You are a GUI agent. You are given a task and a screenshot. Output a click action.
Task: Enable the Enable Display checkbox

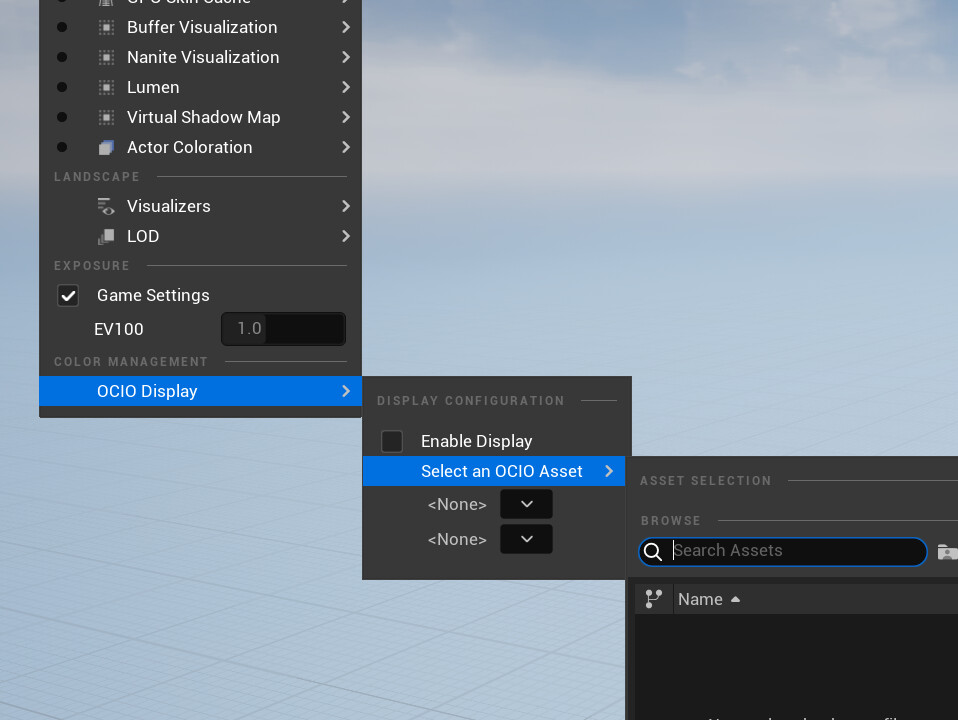392,441
